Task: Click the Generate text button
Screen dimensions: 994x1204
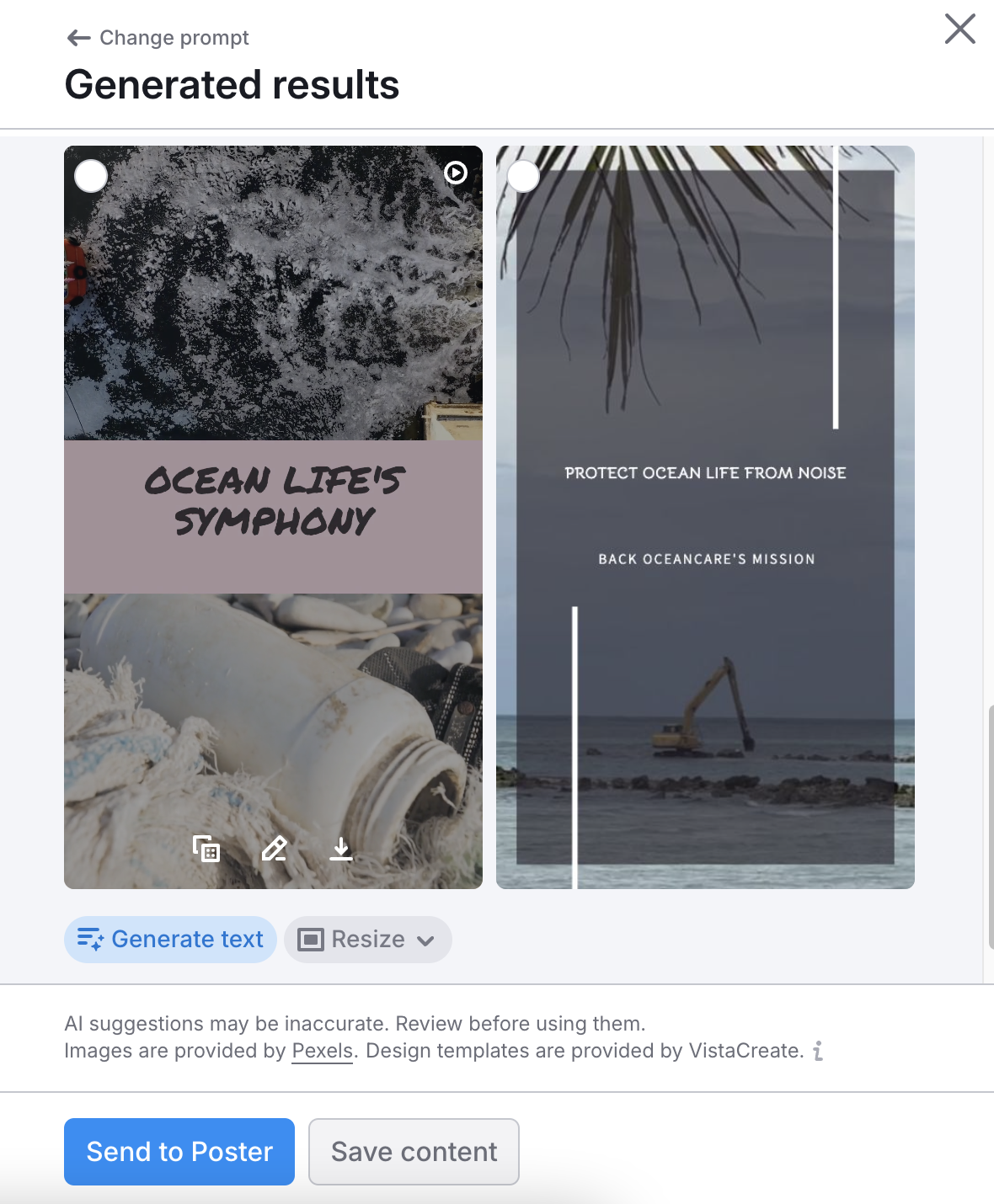Action: click(x=170, y=940)
